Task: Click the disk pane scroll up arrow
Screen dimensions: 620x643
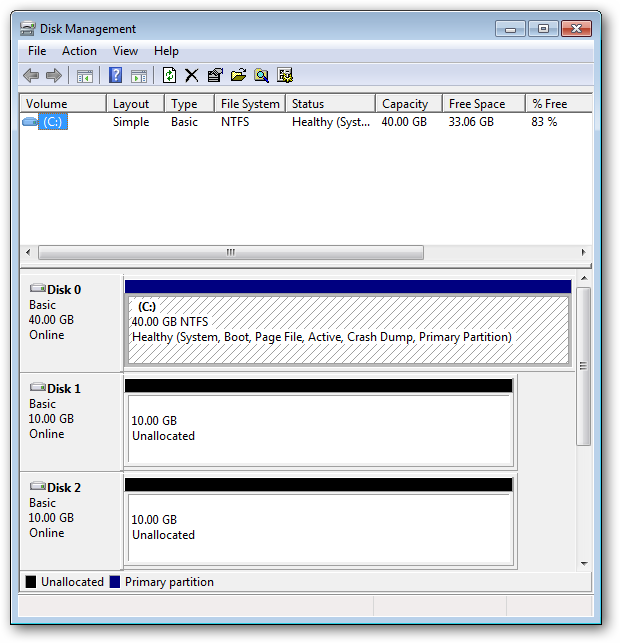Action: [x=584, y=278]
